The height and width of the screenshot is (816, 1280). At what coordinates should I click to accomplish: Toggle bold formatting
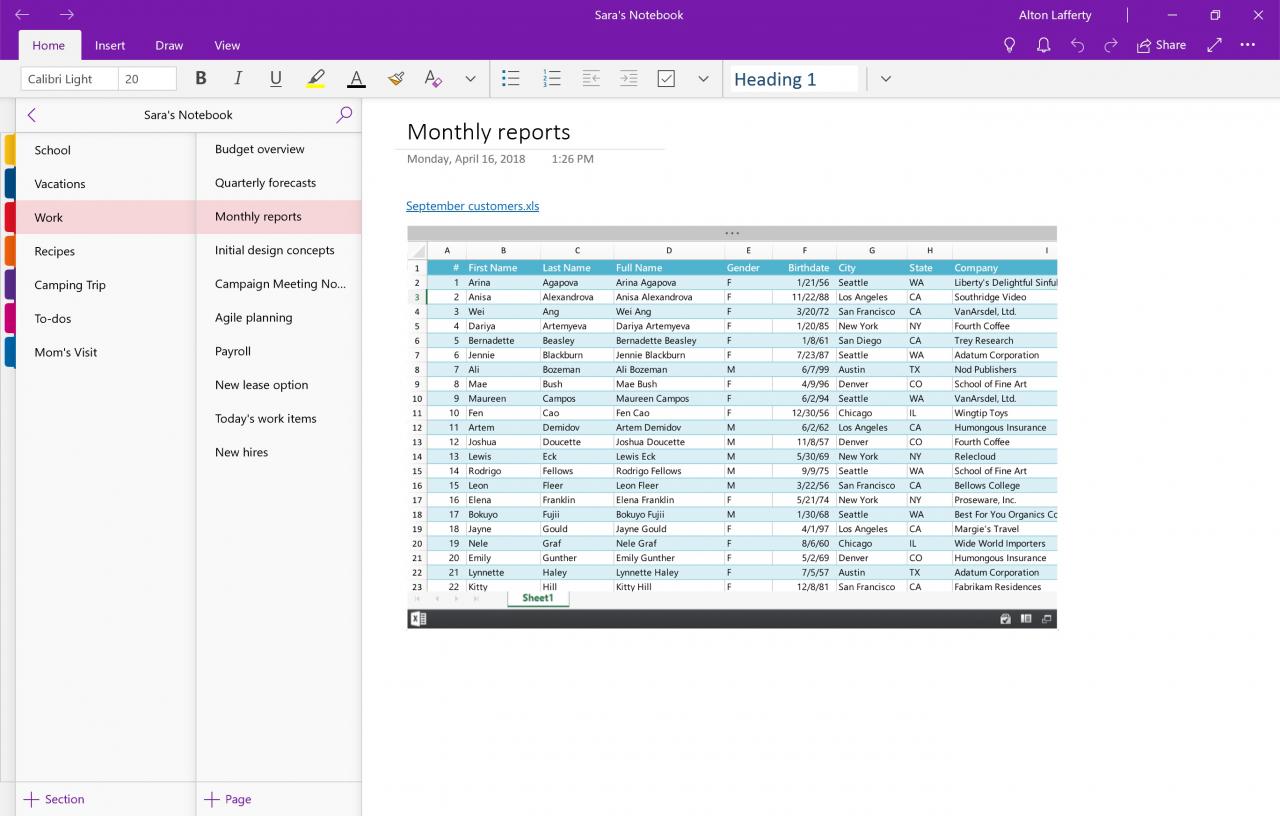200,78
